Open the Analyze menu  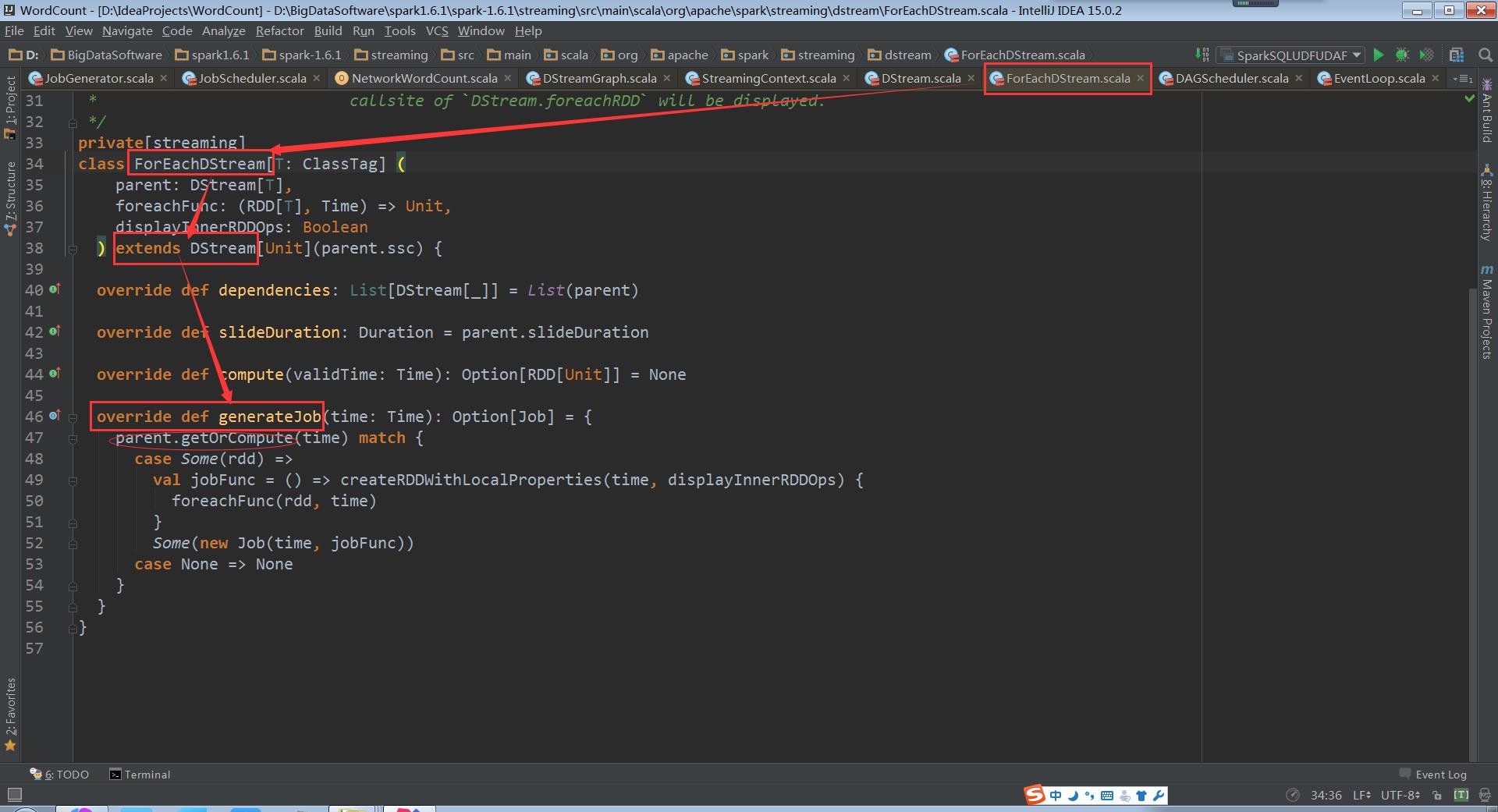coord(223,30)
